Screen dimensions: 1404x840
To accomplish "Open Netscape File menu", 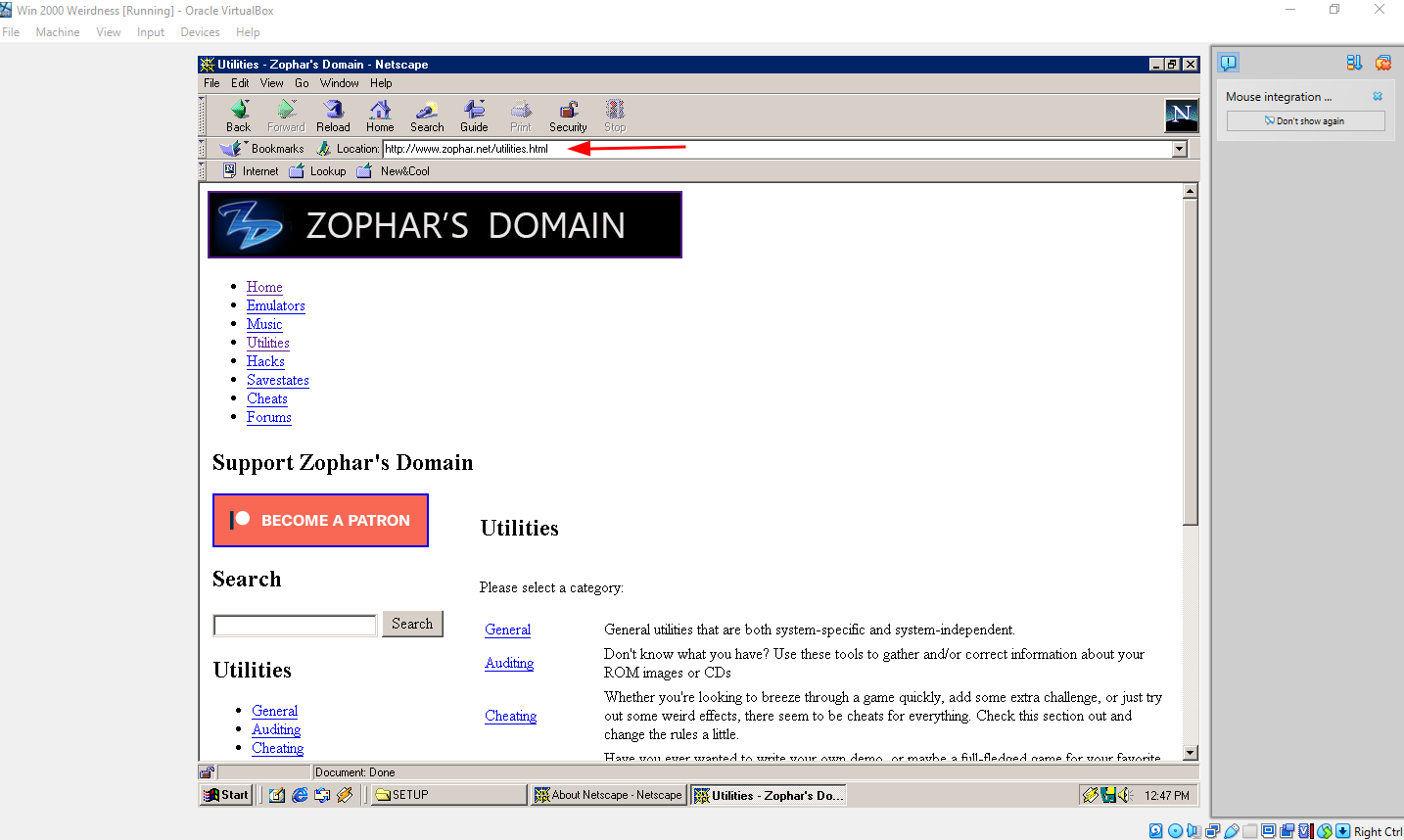I will 211,83.
